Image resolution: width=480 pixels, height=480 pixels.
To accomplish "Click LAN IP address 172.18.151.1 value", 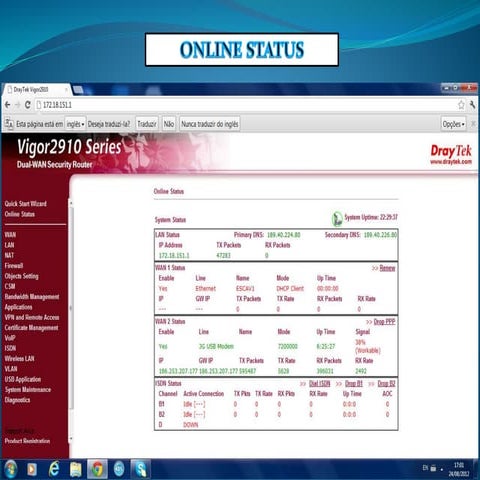I will [174, 256].
